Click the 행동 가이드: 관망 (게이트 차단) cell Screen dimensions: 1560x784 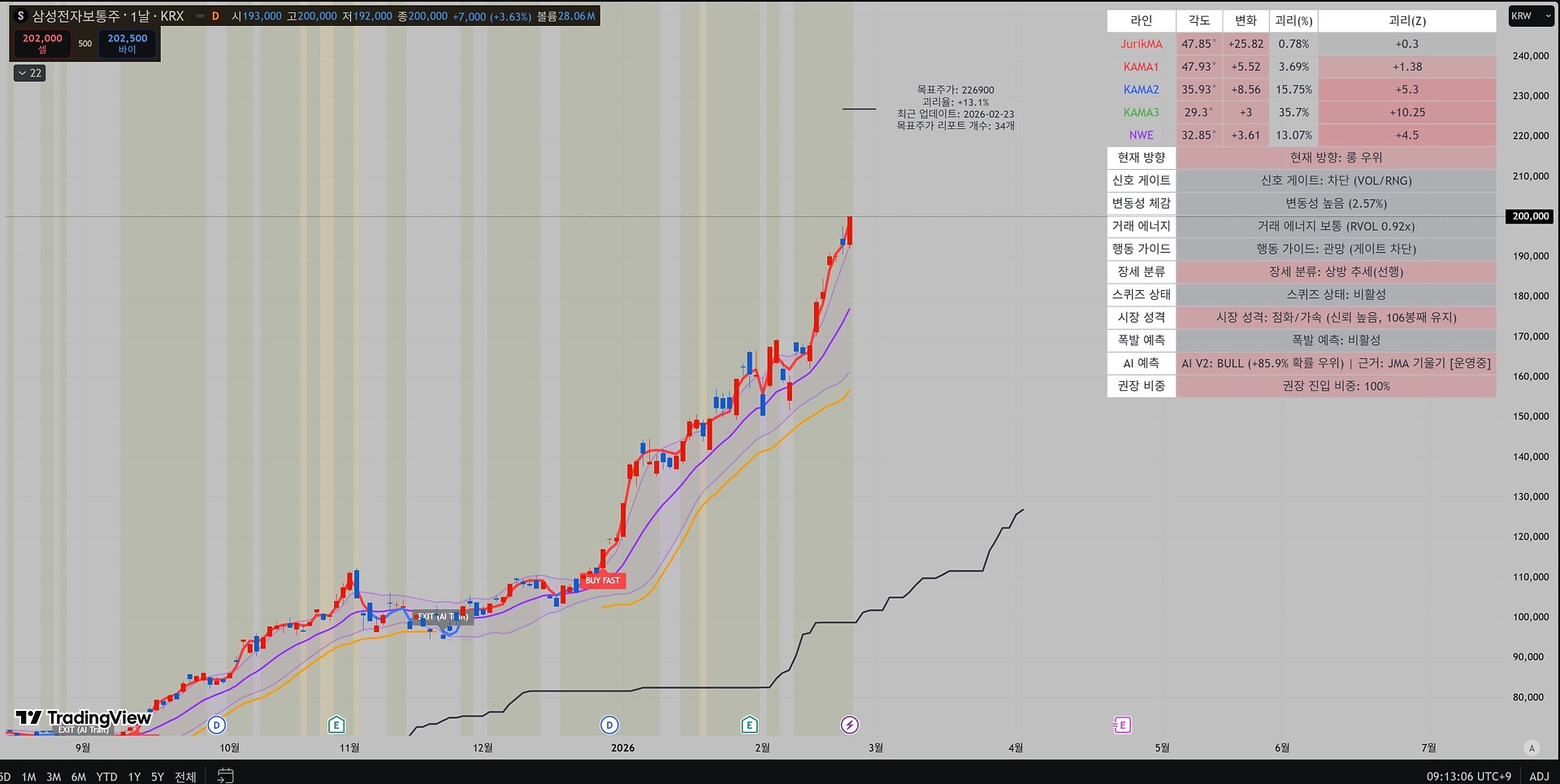tap(1336, 249)
